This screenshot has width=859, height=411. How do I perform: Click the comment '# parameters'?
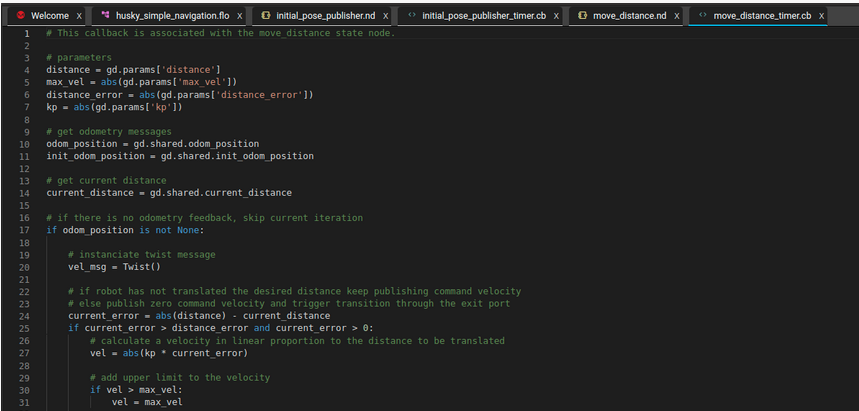[x=79, y=58]
